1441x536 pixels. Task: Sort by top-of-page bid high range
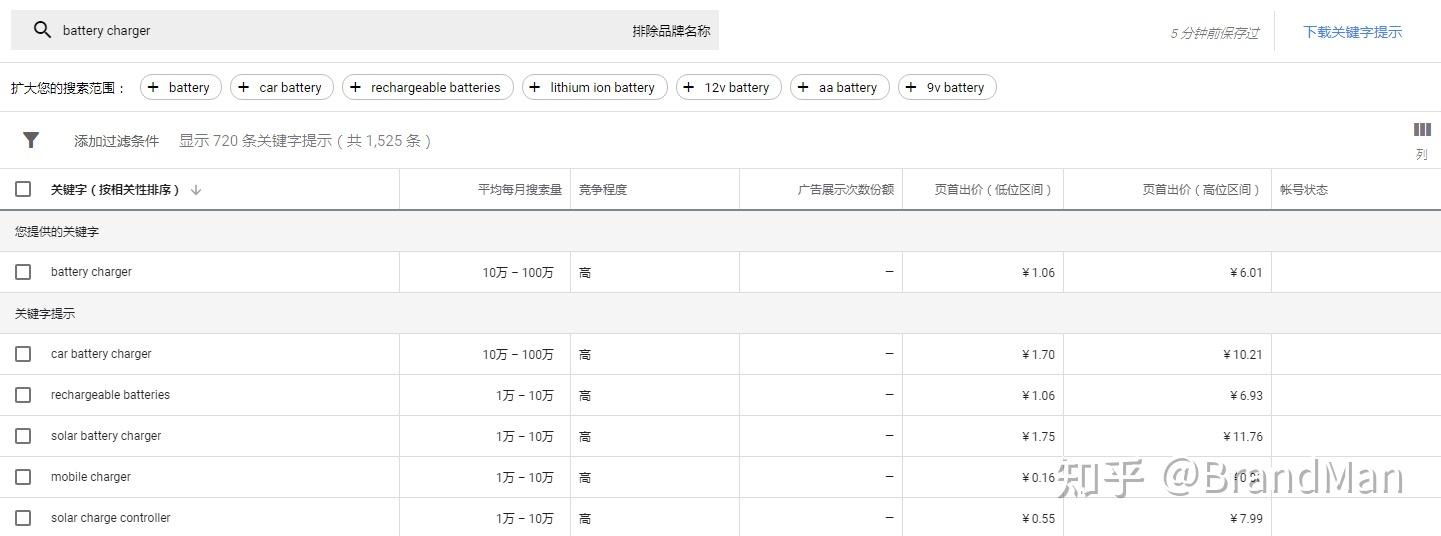(1201, 190)
